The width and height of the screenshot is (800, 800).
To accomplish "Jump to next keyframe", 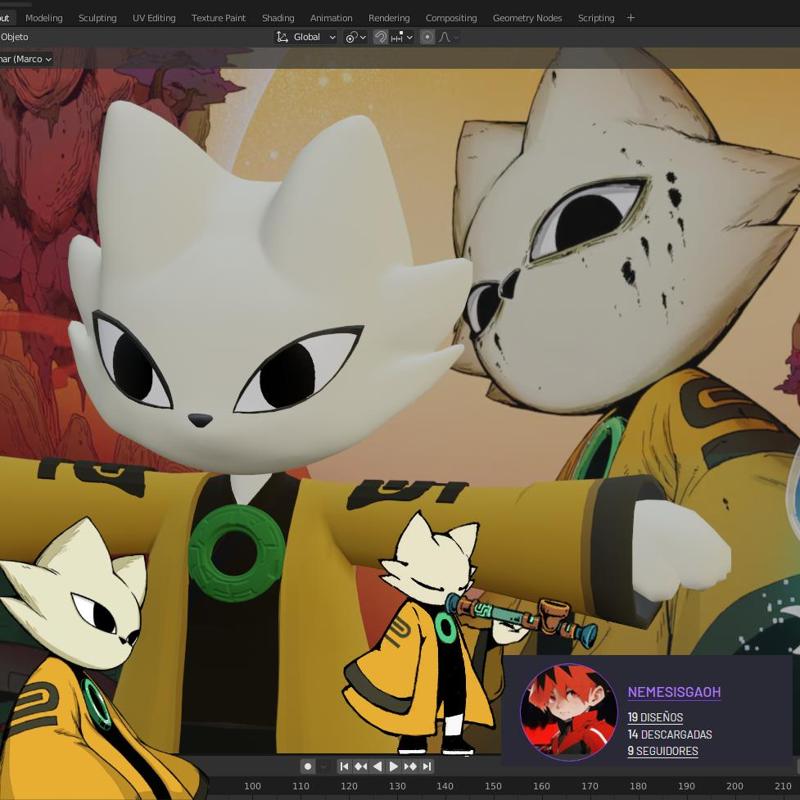I will point(410,766).
